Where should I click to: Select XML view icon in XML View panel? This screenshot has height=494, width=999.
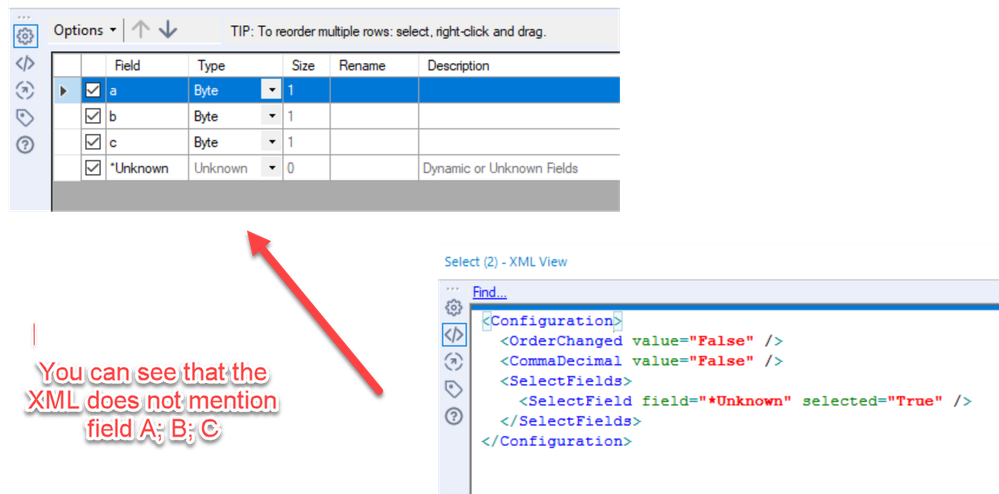pyautogui.click(x=453, y=335)
